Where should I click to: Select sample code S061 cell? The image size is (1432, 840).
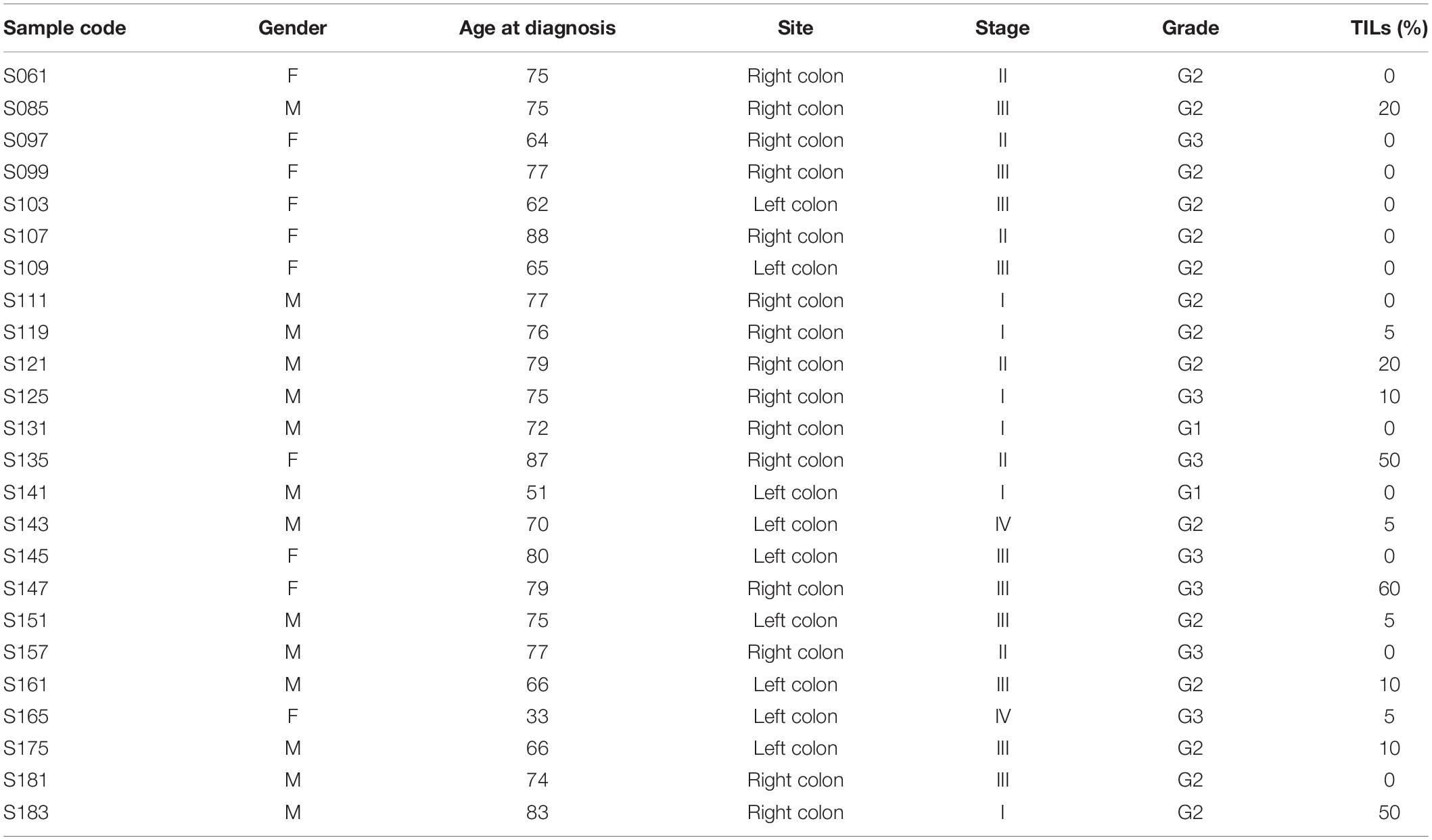click(x=26, y=76)
